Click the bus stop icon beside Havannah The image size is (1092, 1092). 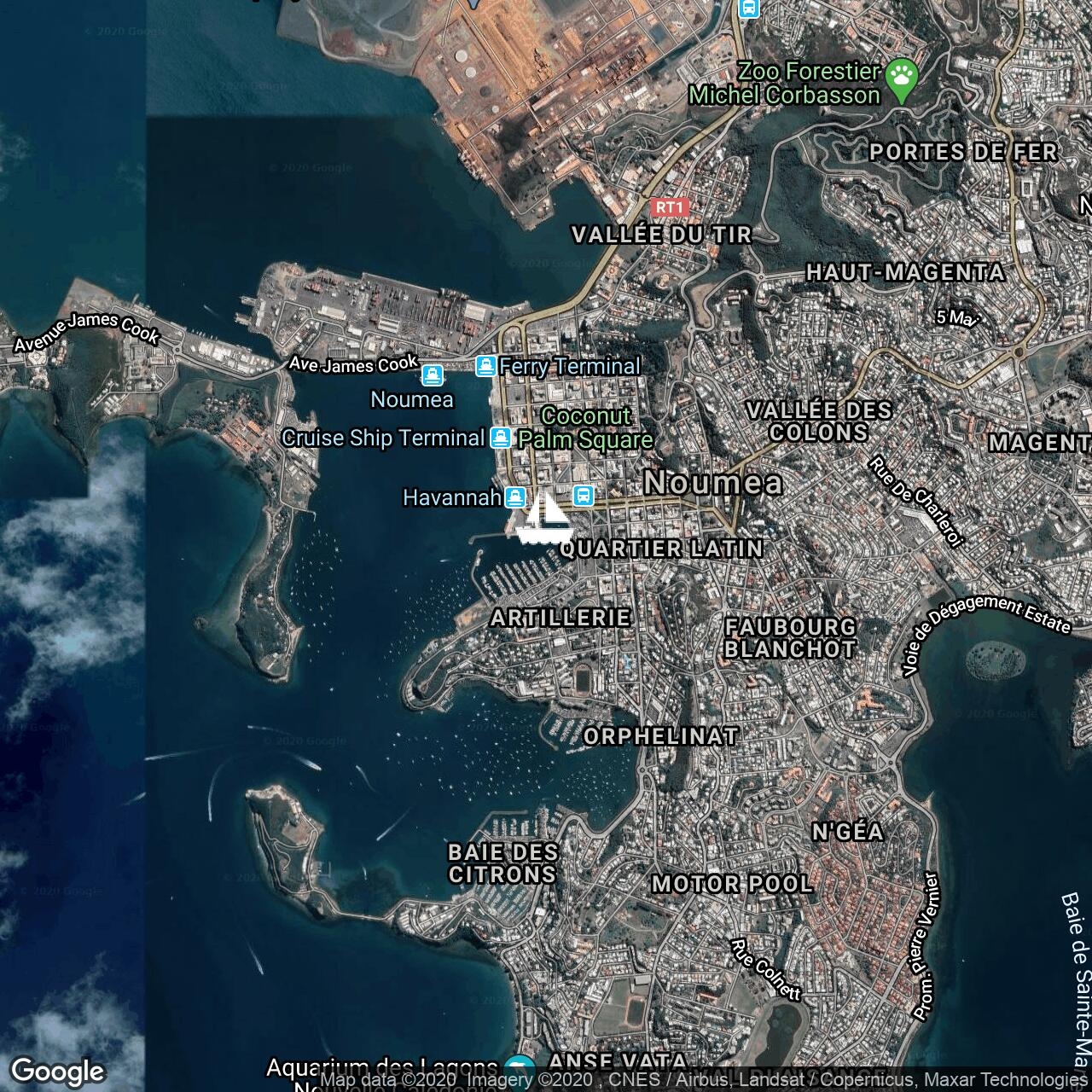point(584,496)
